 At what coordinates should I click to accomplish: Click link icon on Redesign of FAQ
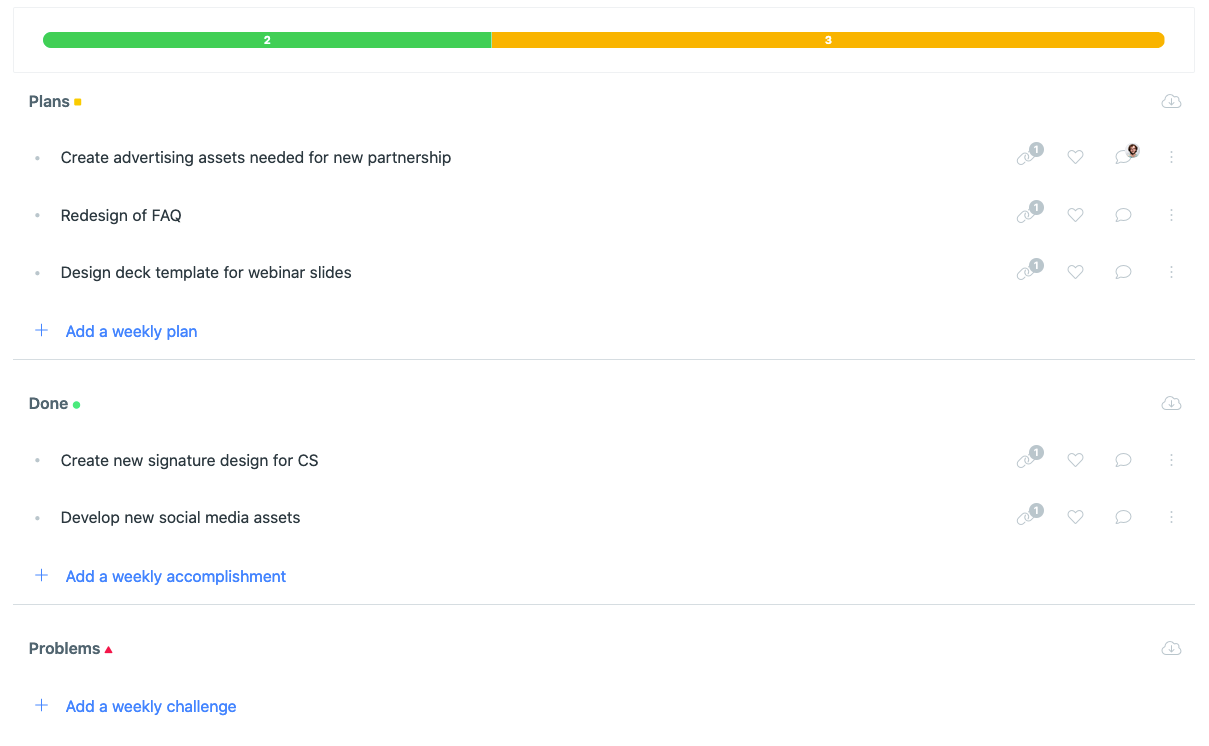pos(1026,215)
